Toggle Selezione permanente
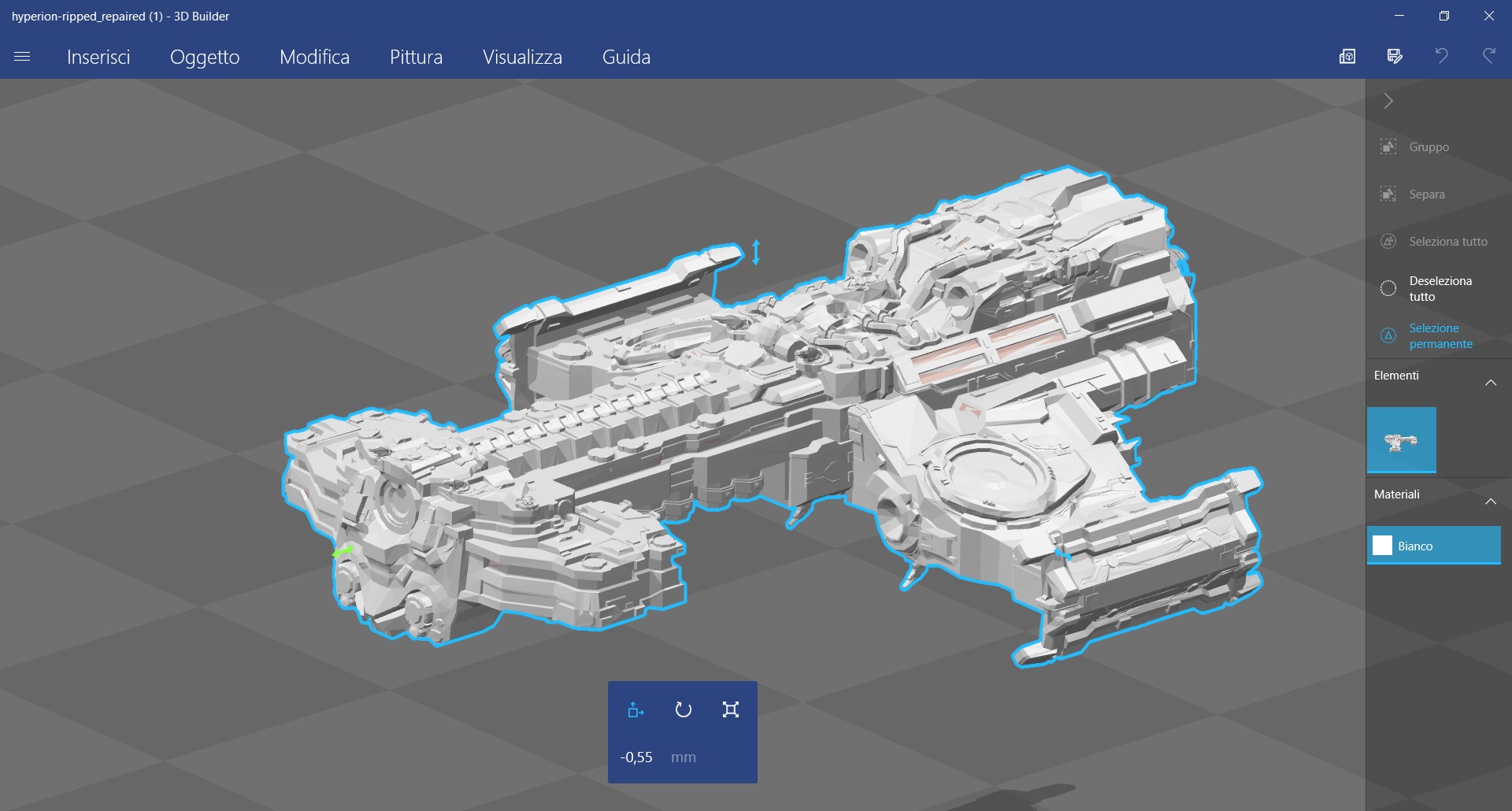This screenshot has height=811, width=1512. [x=1440, y=336]
